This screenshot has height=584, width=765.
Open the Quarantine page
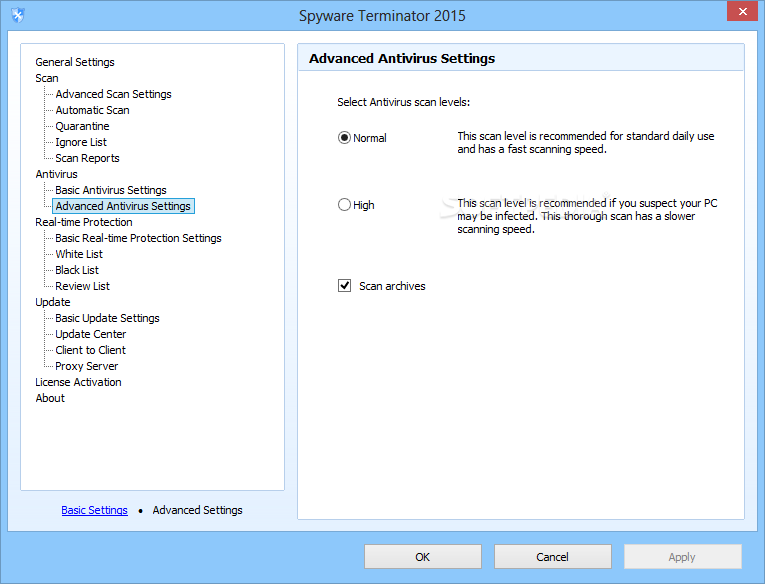82,126
